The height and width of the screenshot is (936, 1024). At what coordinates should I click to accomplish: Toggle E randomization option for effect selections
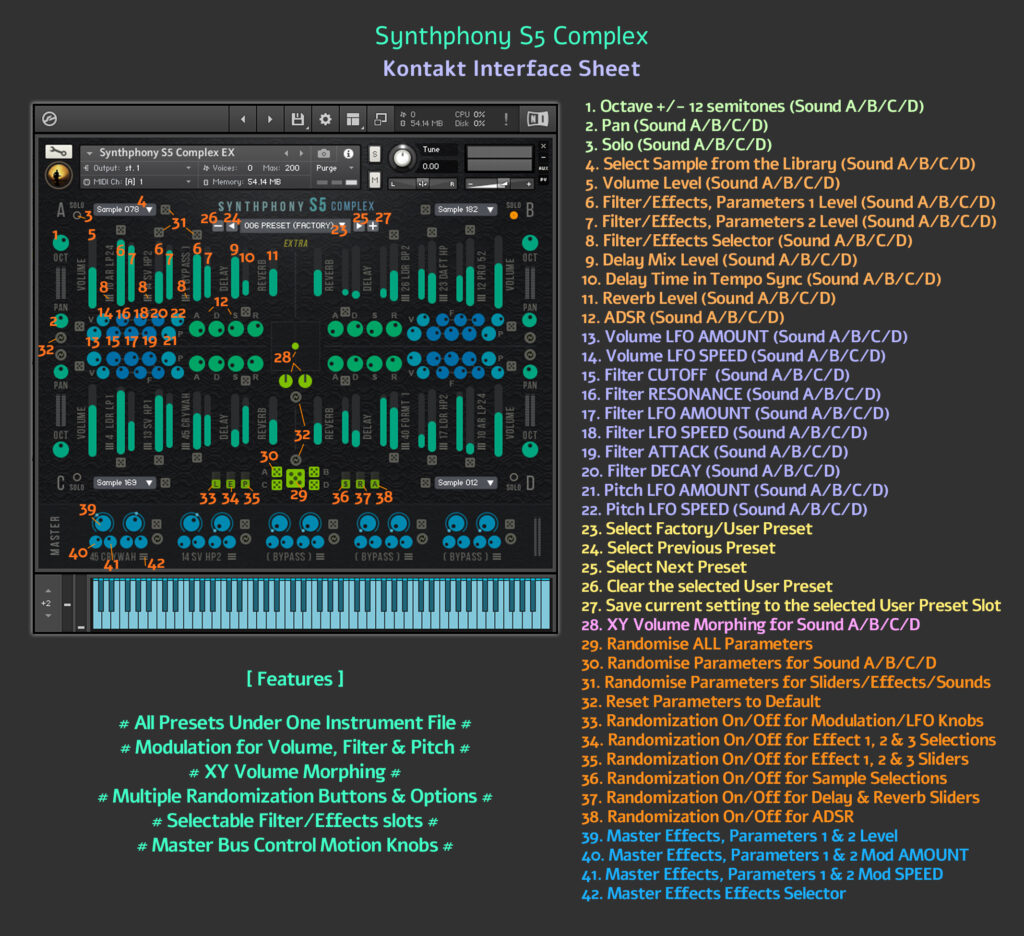click(231, 484)
